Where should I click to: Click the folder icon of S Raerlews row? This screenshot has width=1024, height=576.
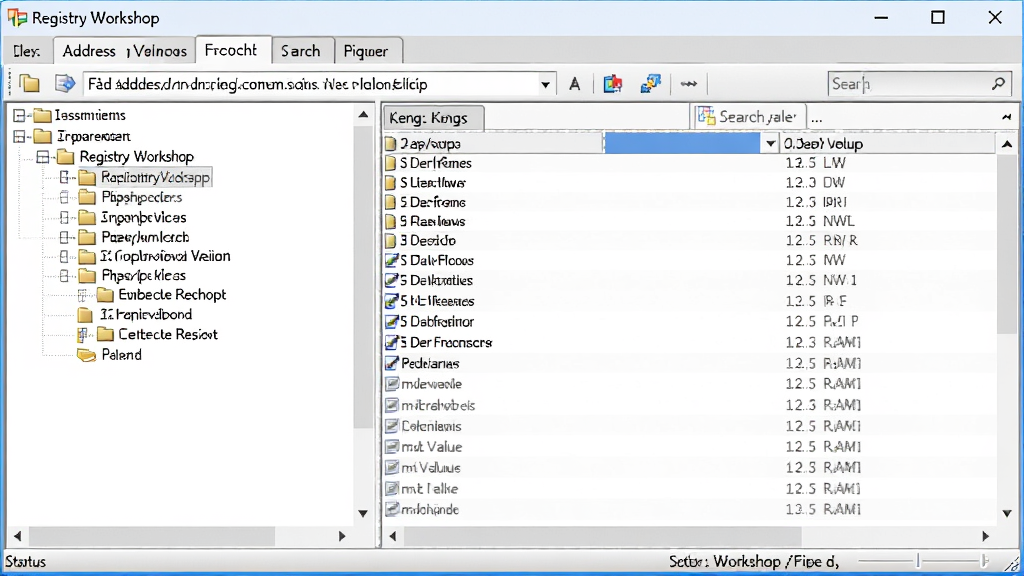[x=391, y=221]
